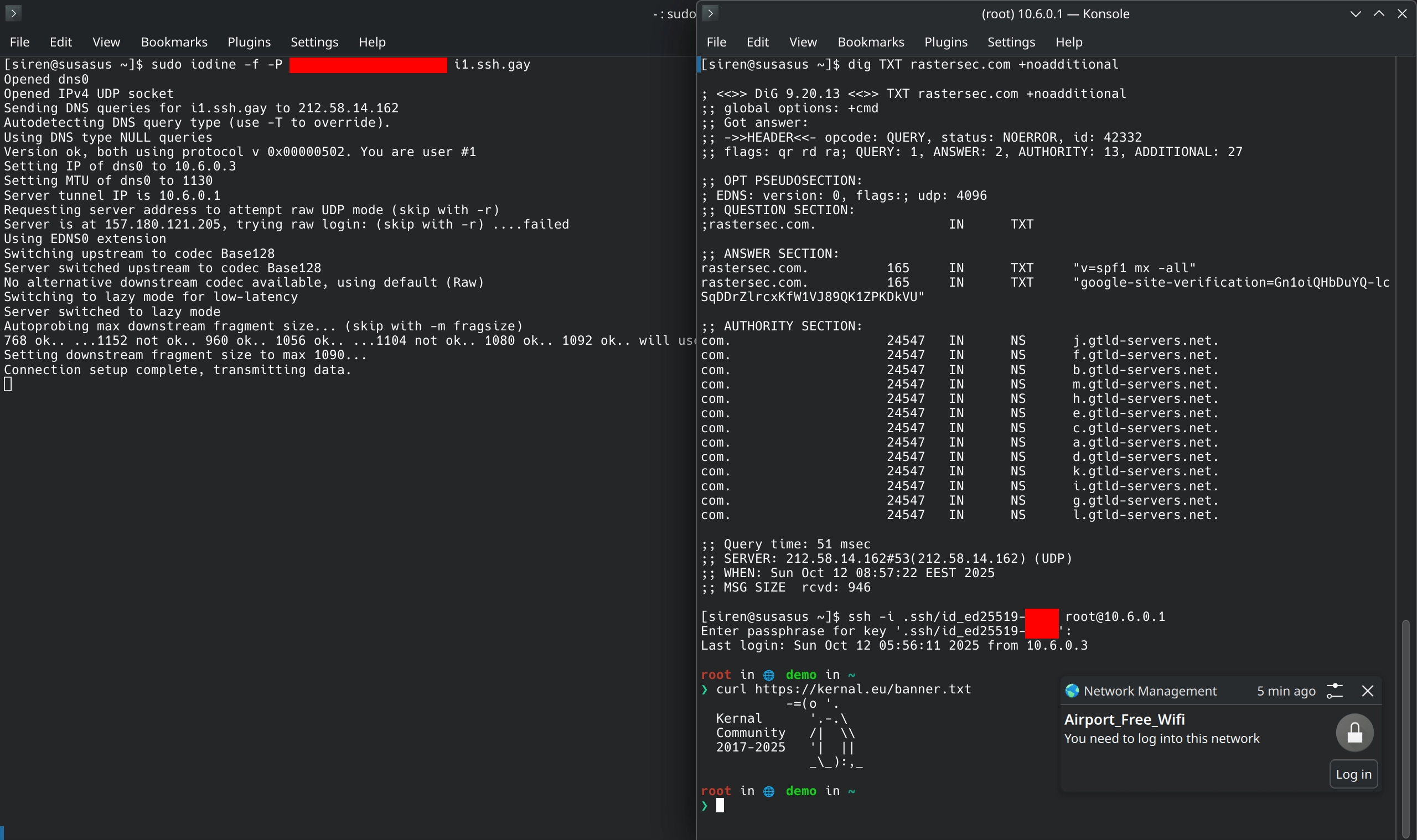1417x840 pixels.
Task: Open Help menu in left Konsole
Action: pos(371,42)
